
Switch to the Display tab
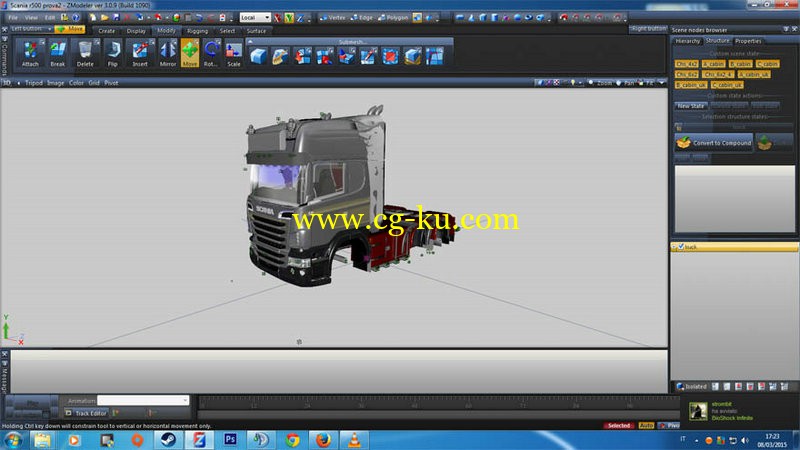(x=136, y=31)
